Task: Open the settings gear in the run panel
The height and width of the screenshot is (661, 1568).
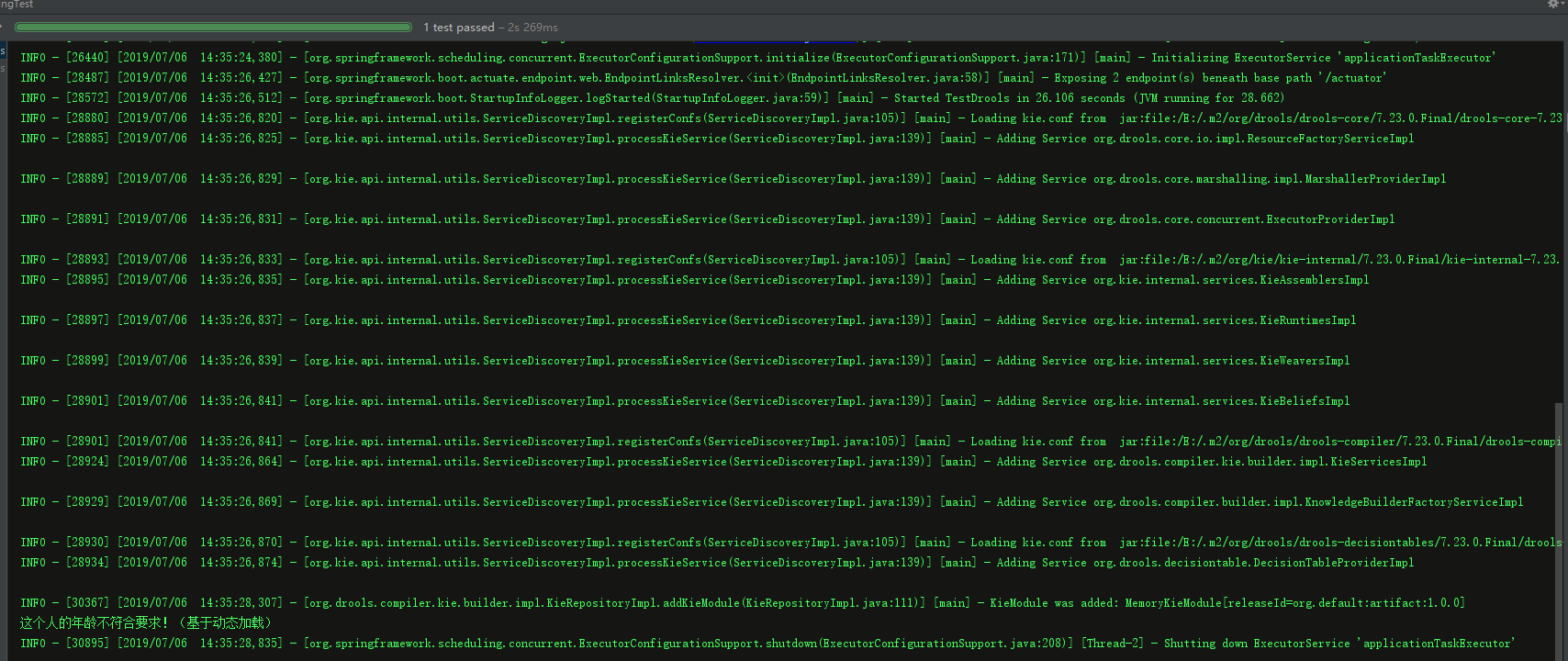Action: [x=1552, y=5]
